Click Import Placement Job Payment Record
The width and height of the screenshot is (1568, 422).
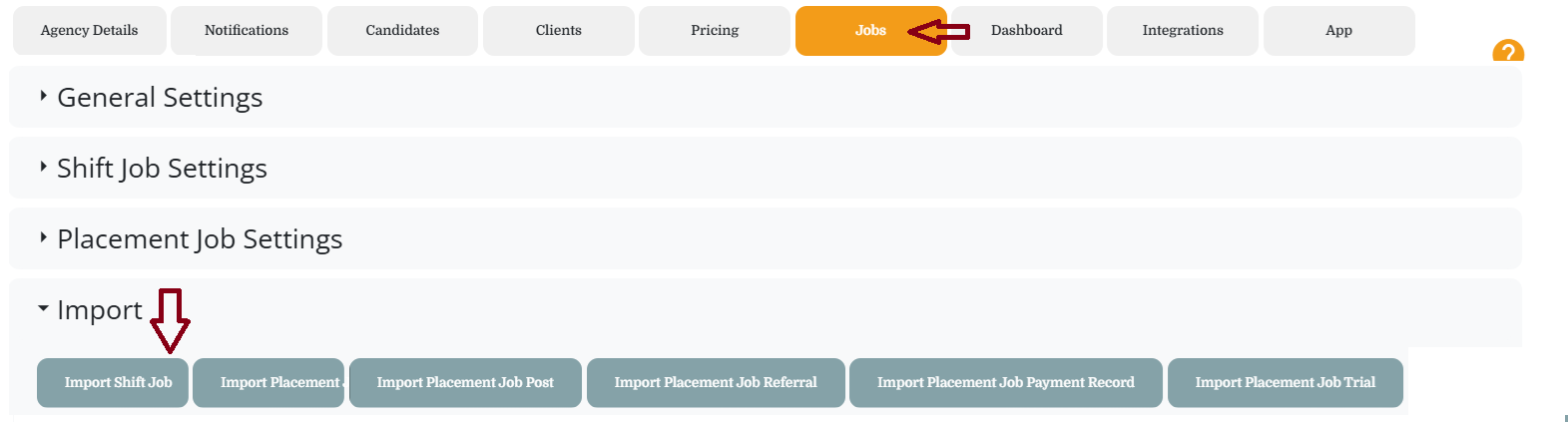1005,383
